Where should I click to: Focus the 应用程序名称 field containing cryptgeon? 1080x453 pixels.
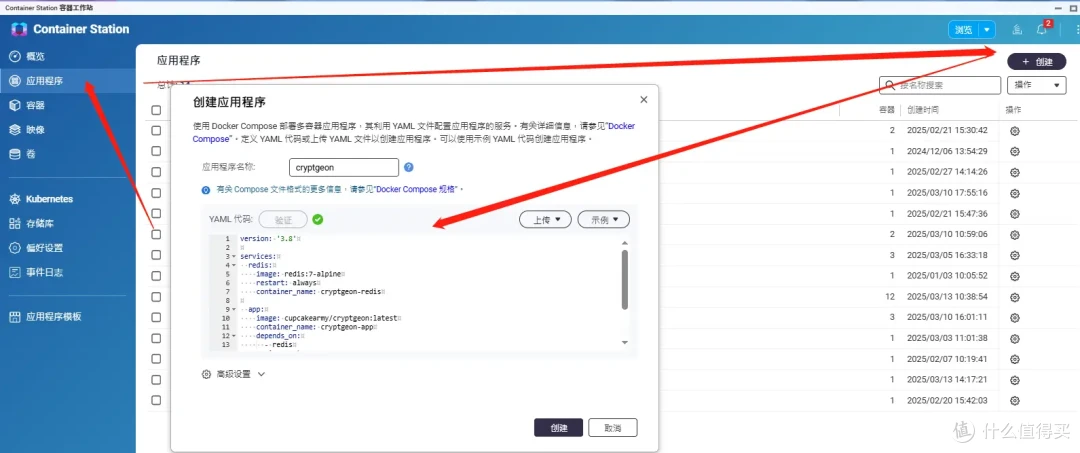(x=344, y=167)
